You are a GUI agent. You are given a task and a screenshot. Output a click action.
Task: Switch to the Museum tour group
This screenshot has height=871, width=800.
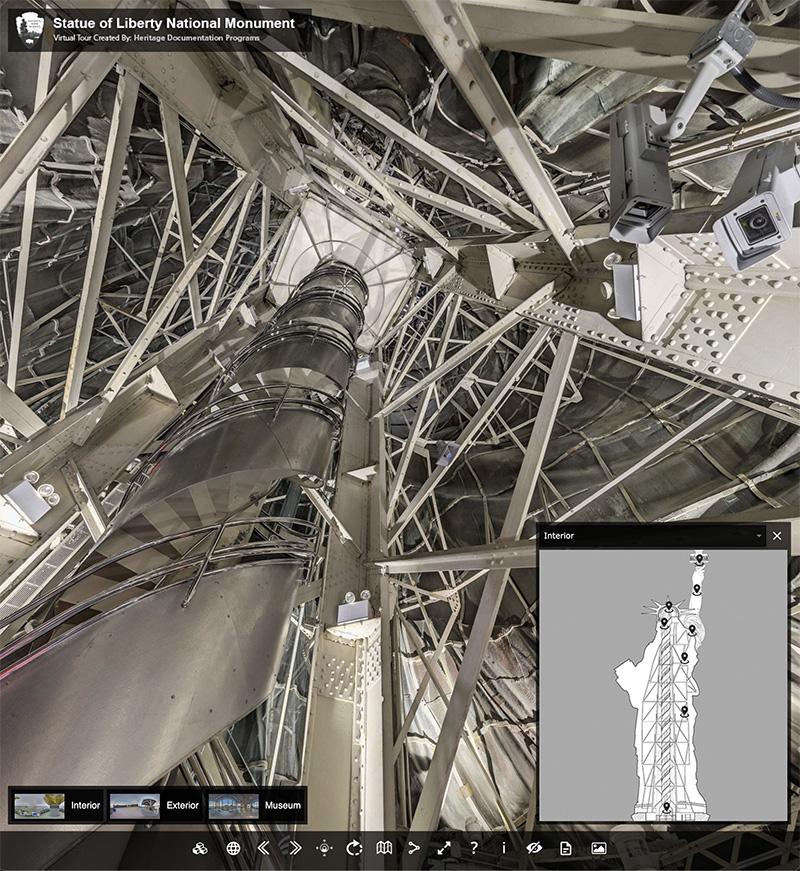pos(255,805)
